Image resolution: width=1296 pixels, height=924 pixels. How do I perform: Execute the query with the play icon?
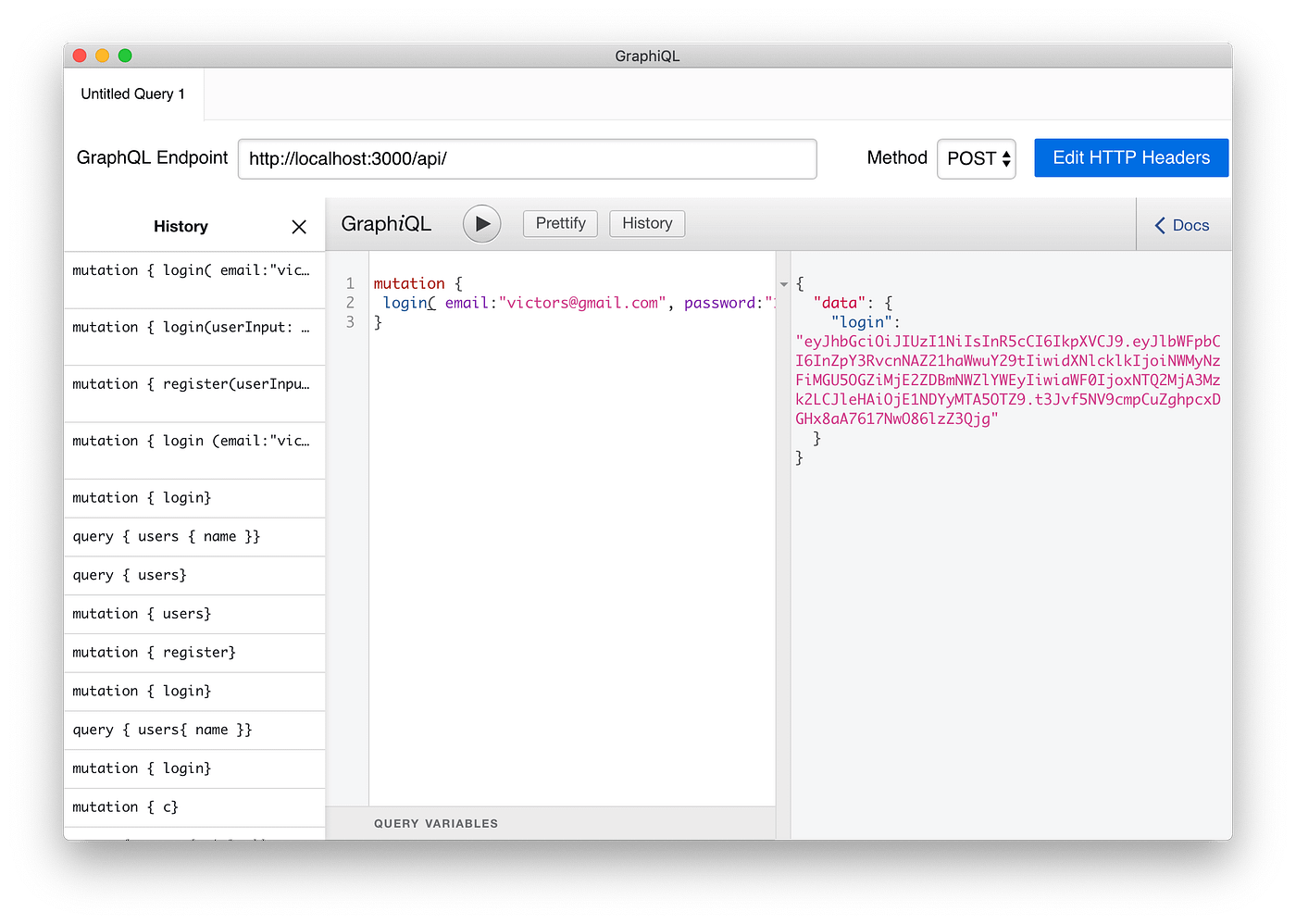tap(481, 223)
